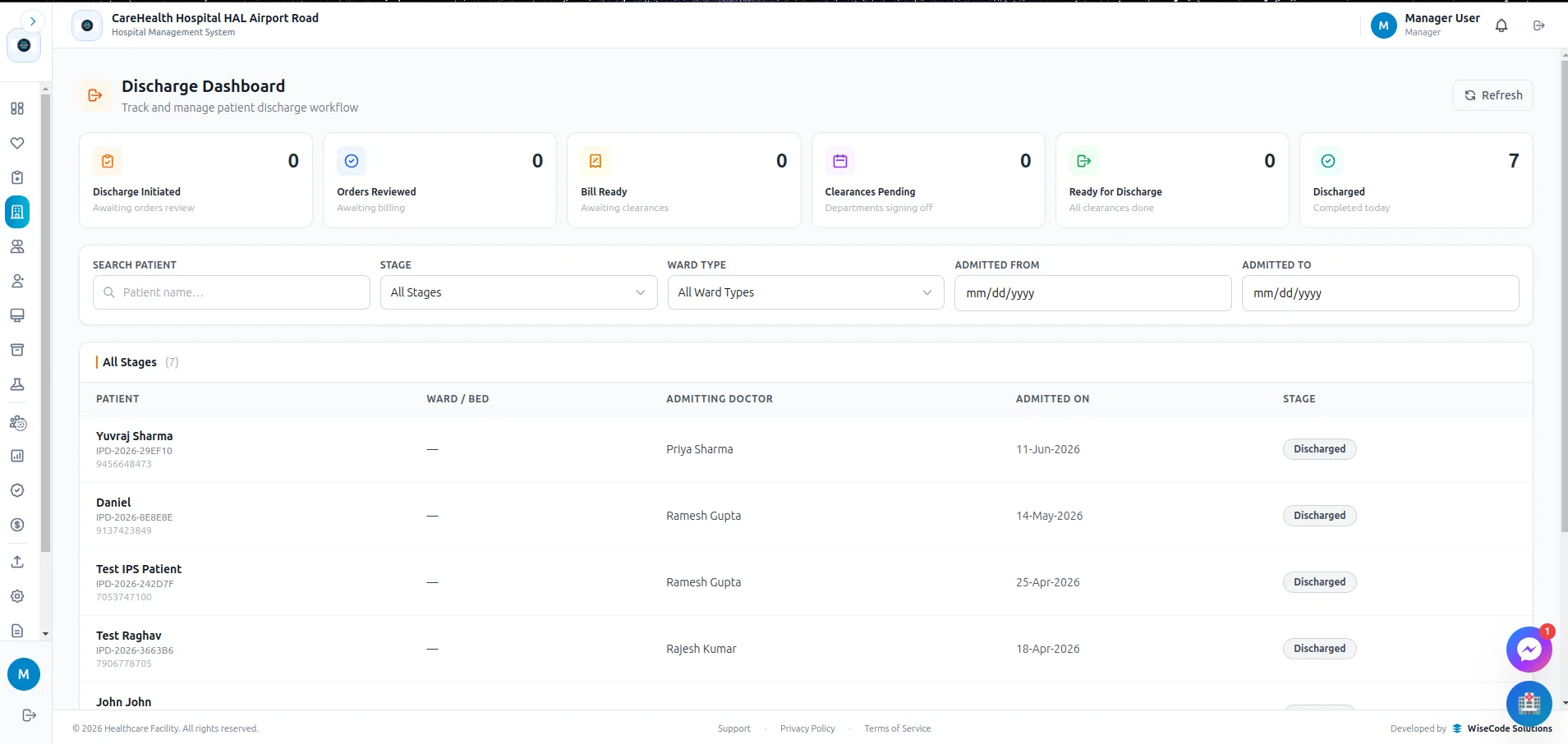Open the All Stages dropdown
Image resolution: width=1568 pixels, height=744 pixels.
pyautogui.click(x=518, y=292)
